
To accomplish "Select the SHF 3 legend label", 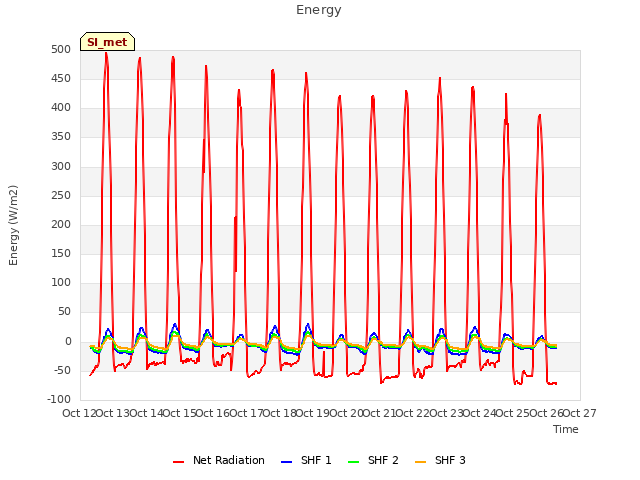I will click(x=450, y=460).
